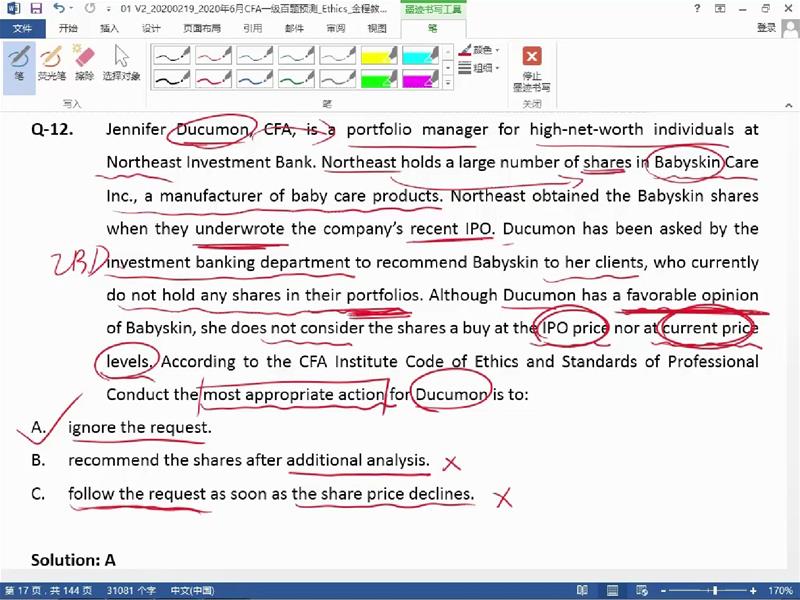Save the document from quick access toolbar
This screenshot has height=600, width=800.
(x=36, y=9)
